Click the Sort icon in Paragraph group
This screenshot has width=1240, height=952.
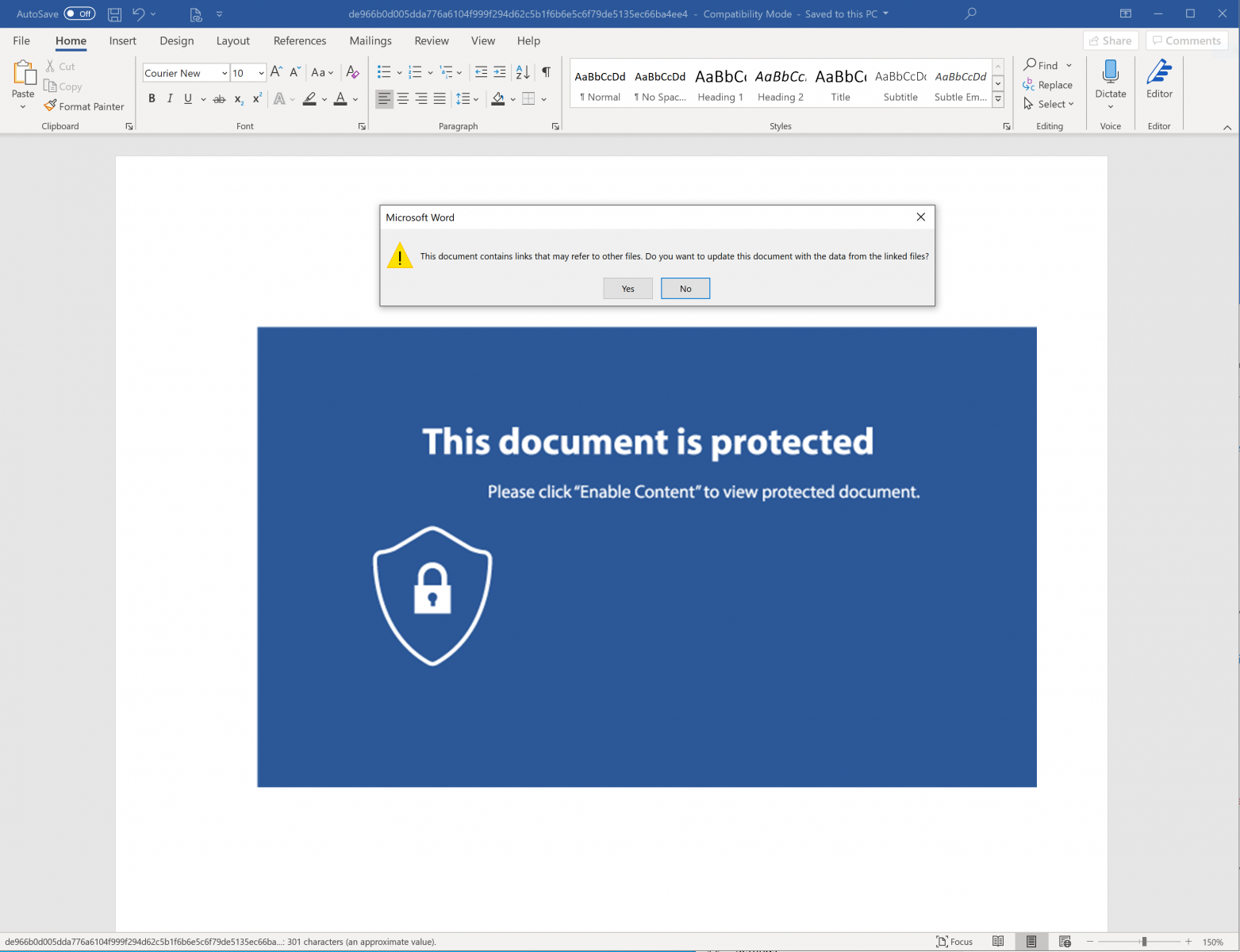tap(522, 72)
